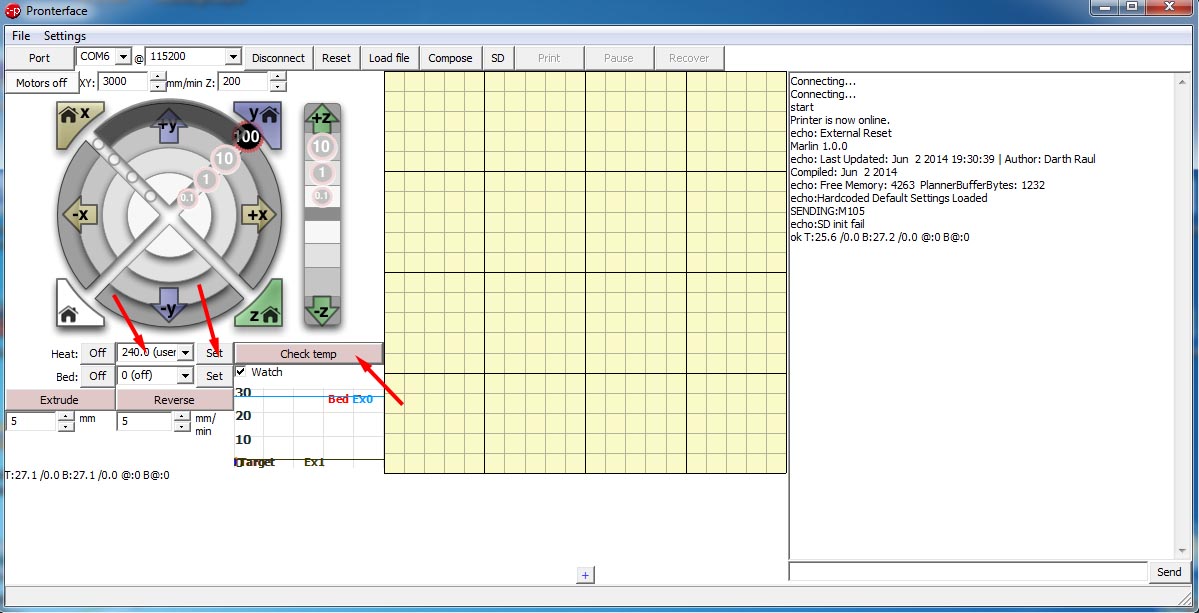Turn Bed off button
The height and width of the screenshot is (613, 1199).
click(x=98, y=376)
